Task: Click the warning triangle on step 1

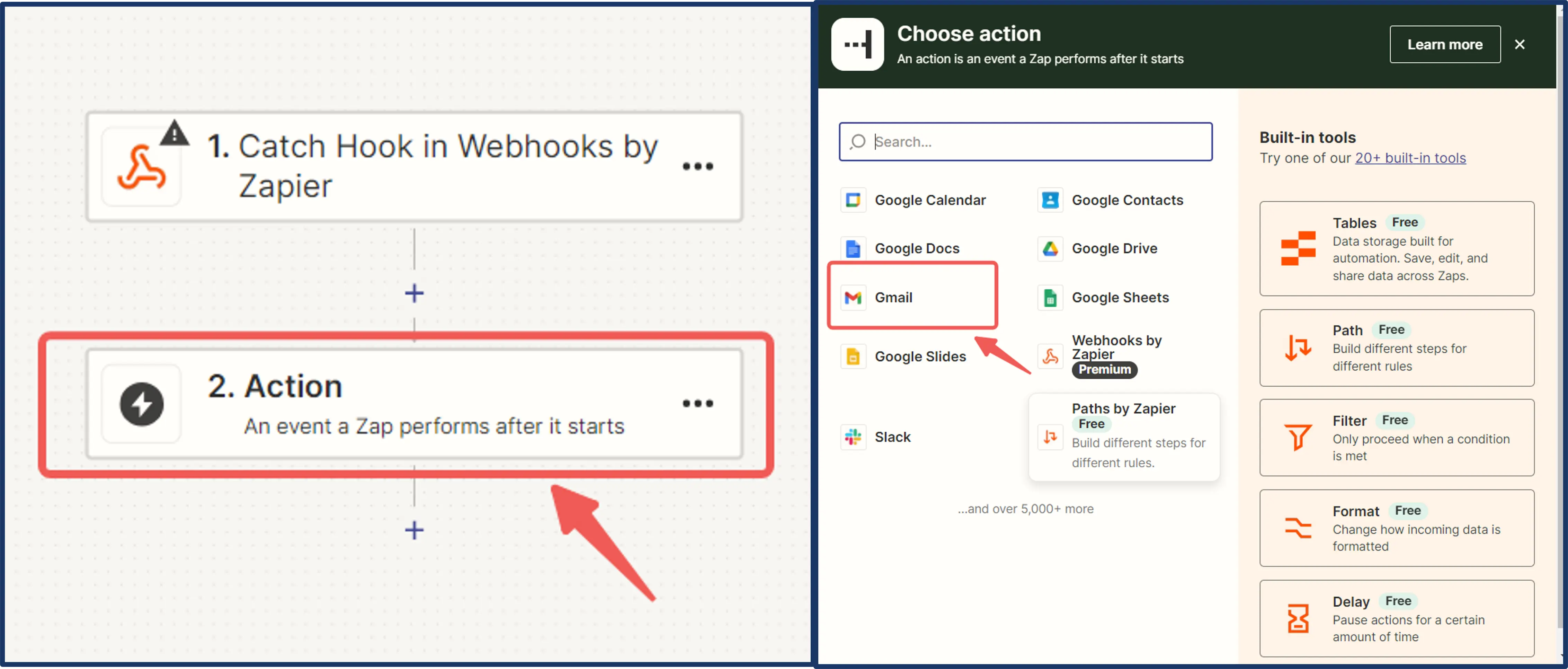Action: coord(175,133)
